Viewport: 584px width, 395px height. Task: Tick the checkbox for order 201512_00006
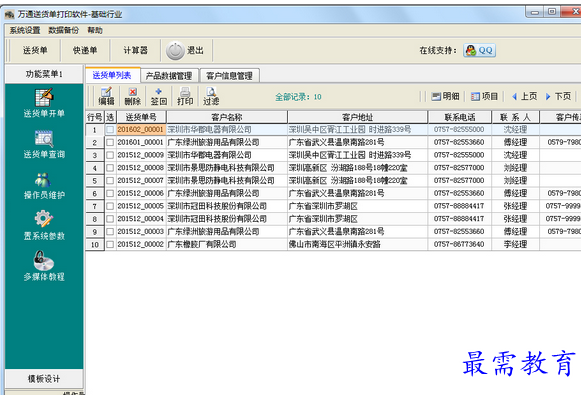[110, 193]
